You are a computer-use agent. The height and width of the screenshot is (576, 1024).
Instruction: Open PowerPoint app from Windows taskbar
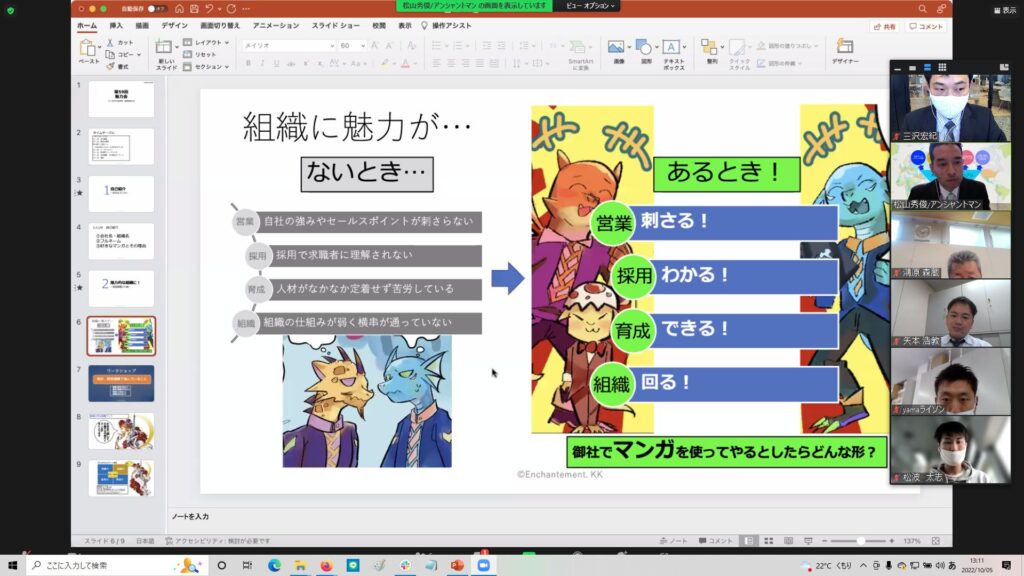(457, 566)
